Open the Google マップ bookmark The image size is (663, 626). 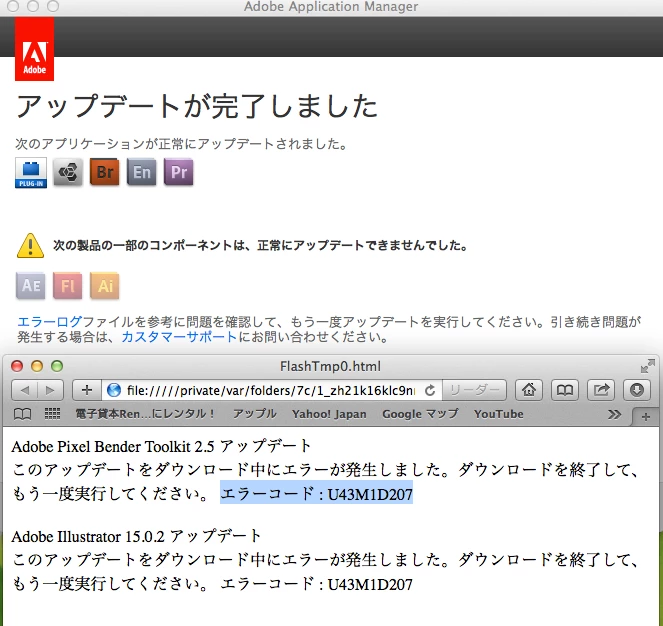coord(420,414)
